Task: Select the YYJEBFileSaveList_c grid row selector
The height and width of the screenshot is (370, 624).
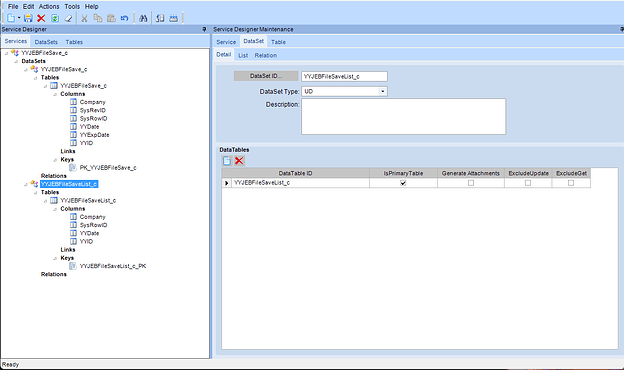Action: click(226, 183)
